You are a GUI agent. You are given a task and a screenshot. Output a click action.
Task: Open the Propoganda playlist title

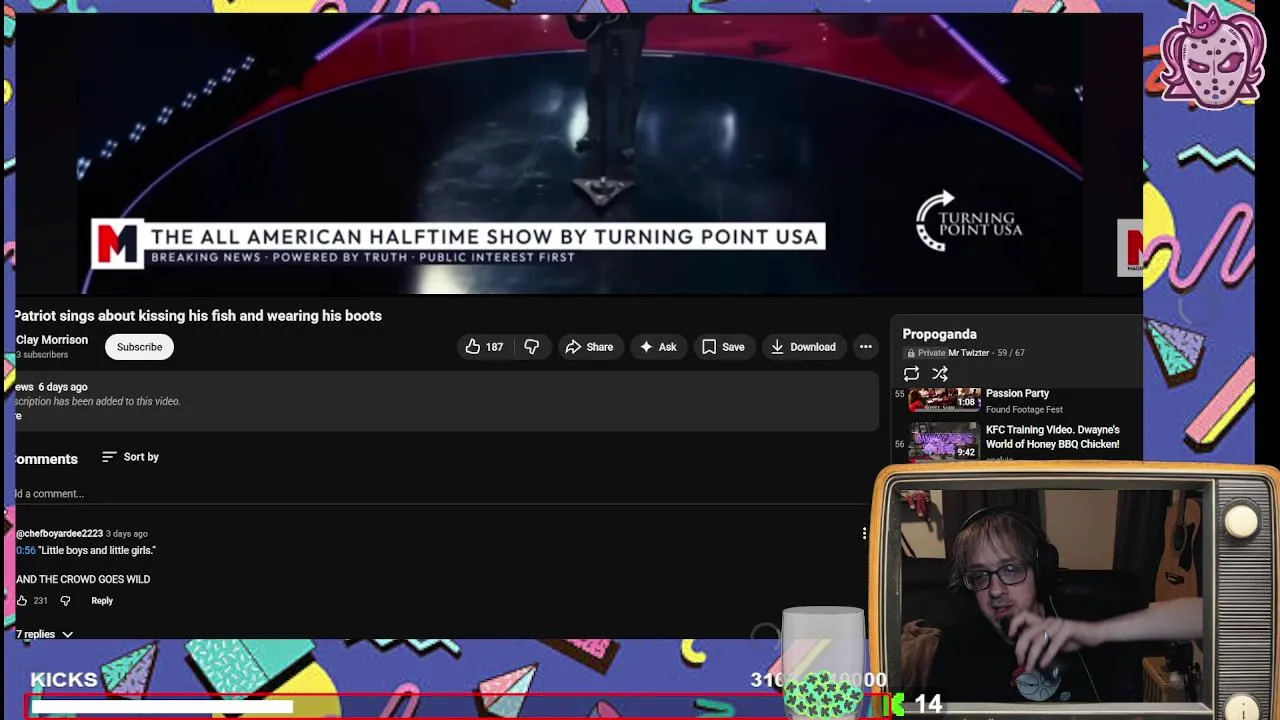point(939,334)
